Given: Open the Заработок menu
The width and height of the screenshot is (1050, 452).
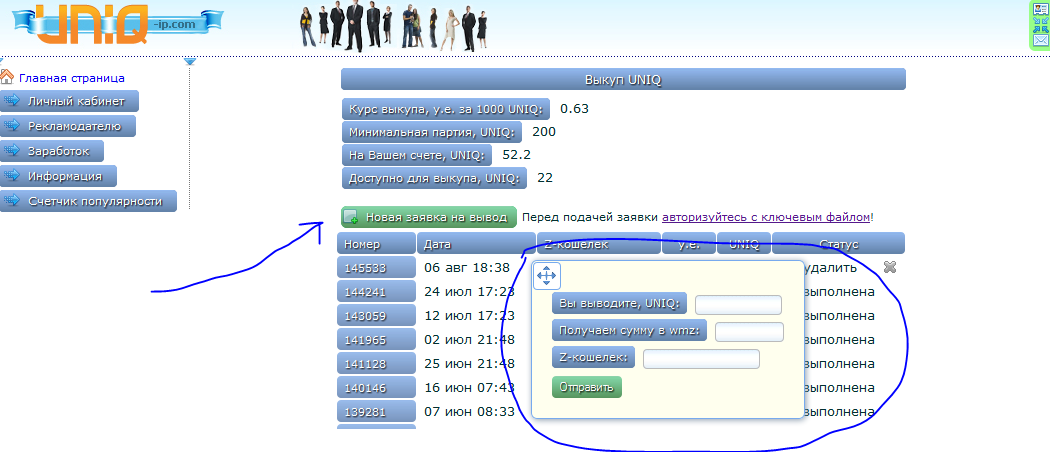Looking at the screenshot, I should tap(52, 151).
